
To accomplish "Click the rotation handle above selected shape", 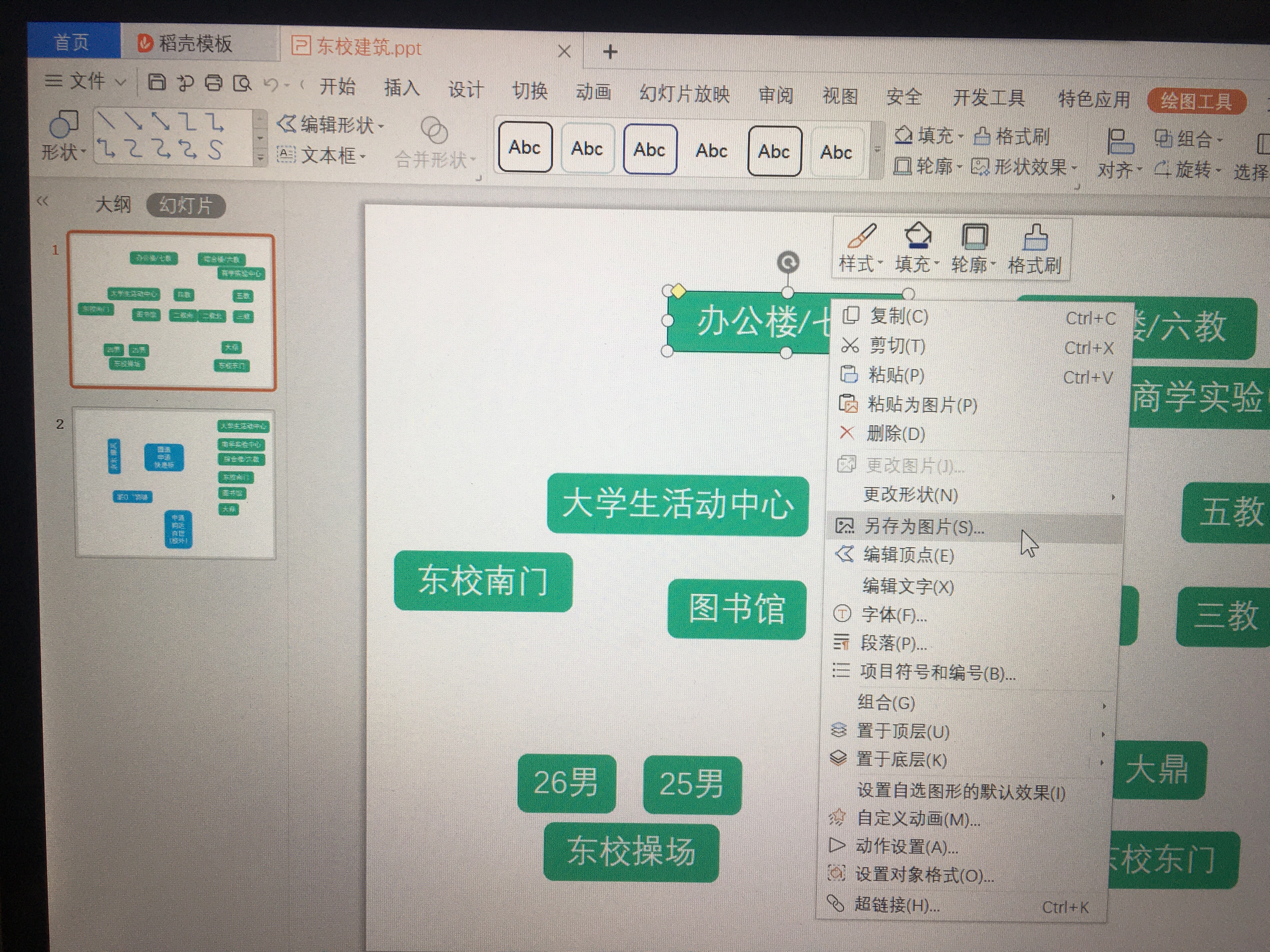I will pos(788,262).
